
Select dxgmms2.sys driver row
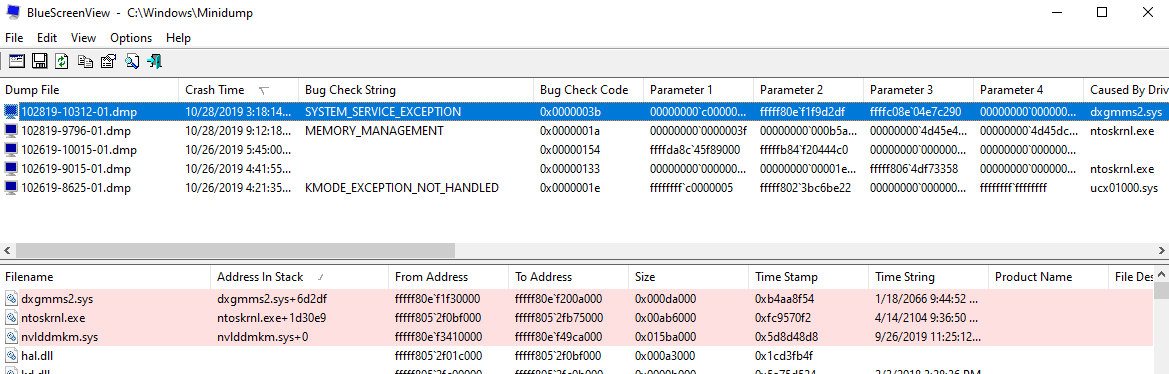click(x=577, y=299)
